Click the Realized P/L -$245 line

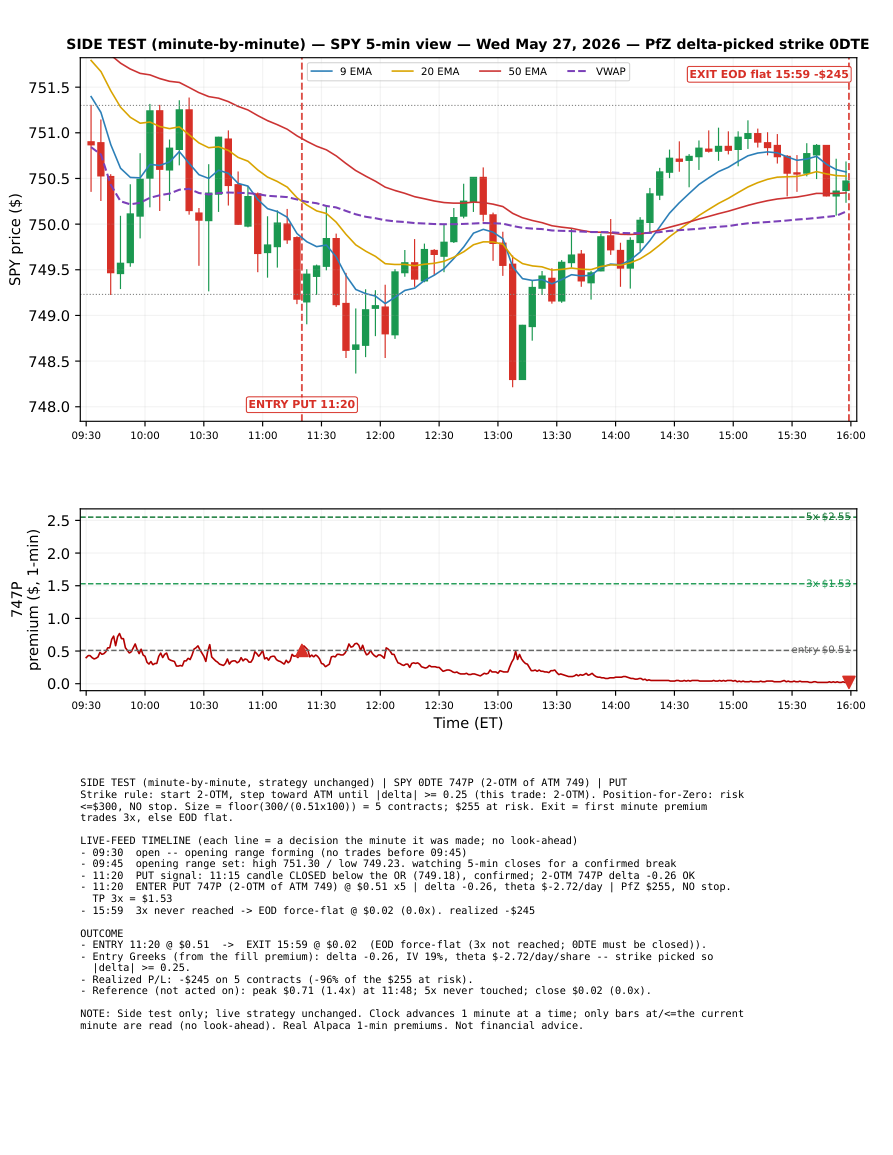pos(276,980)
